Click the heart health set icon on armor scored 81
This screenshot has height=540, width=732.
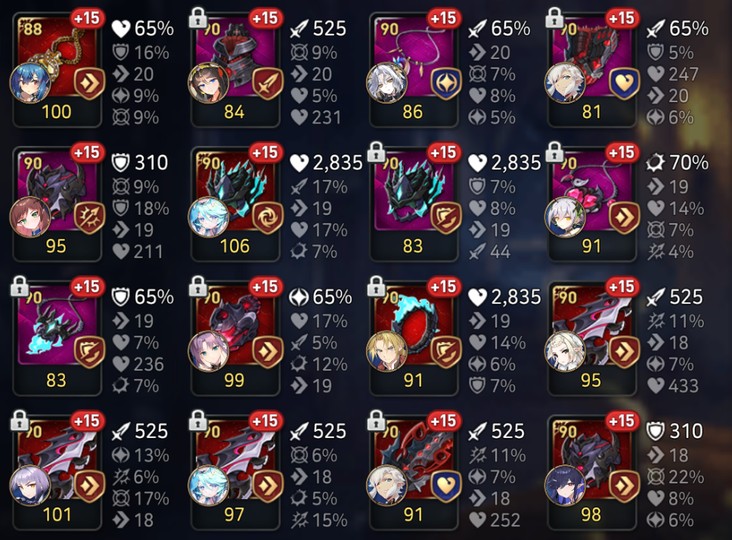pos(624,83)
